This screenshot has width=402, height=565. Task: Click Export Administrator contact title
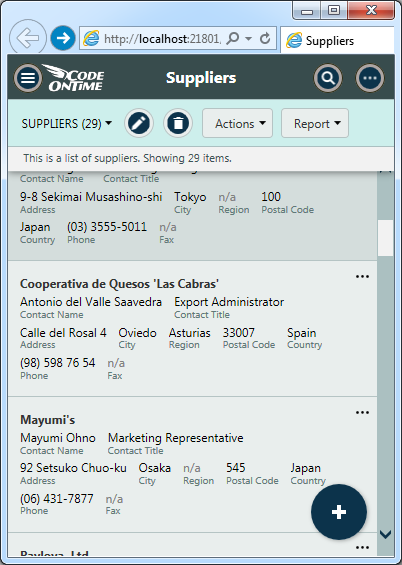tap(229, 302)
